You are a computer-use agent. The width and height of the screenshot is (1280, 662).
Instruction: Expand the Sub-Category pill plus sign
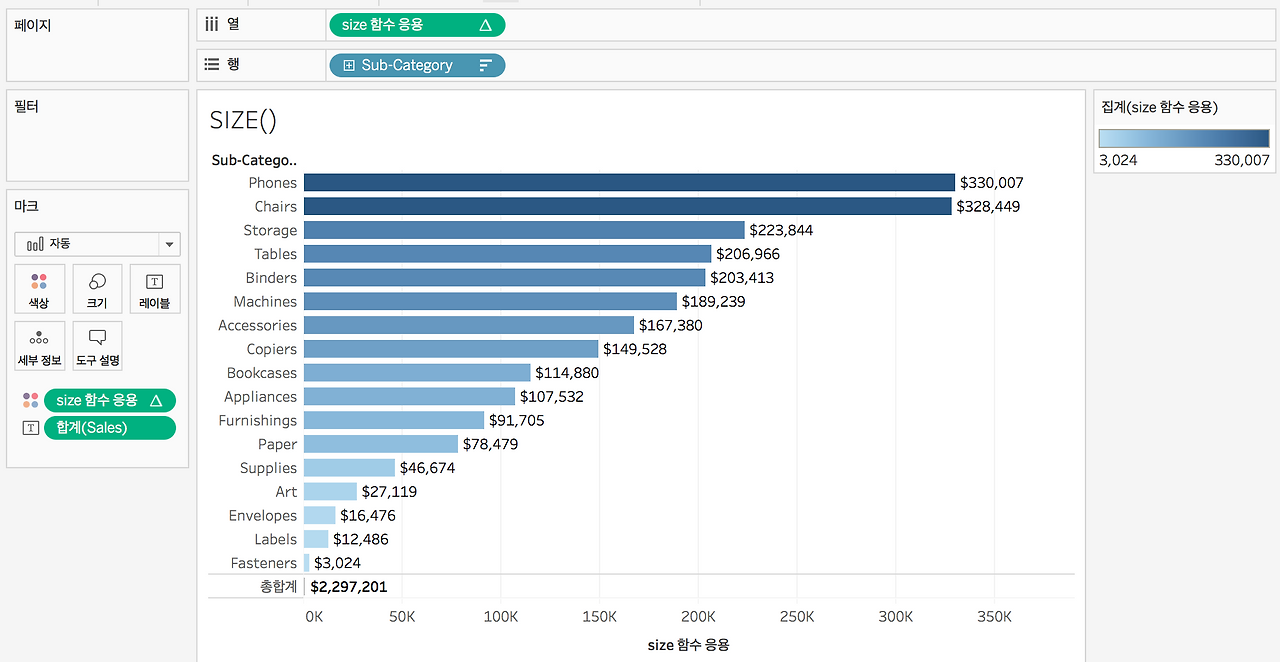349,65
